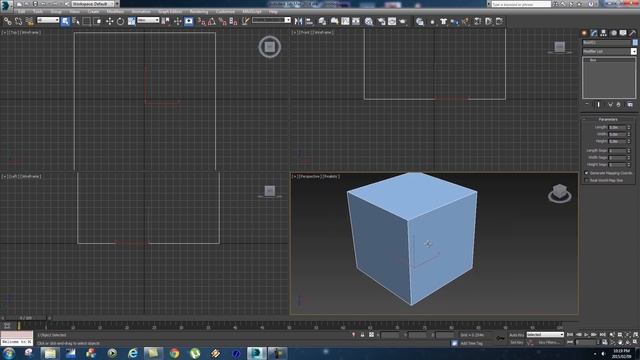Toggle the Selection Lock padlock
Screen dimensions: 640x360
tap(362, 335)
